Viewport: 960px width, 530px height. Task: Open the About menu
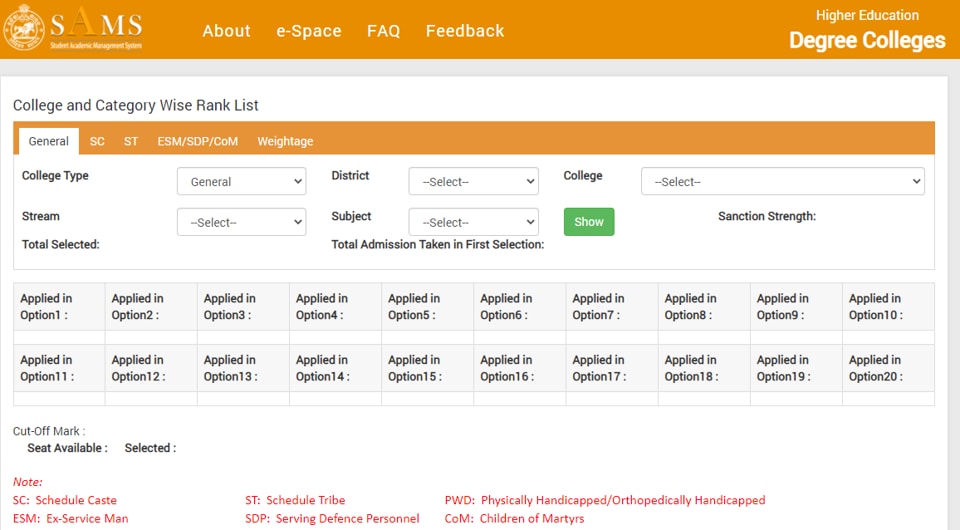(227, 31)
